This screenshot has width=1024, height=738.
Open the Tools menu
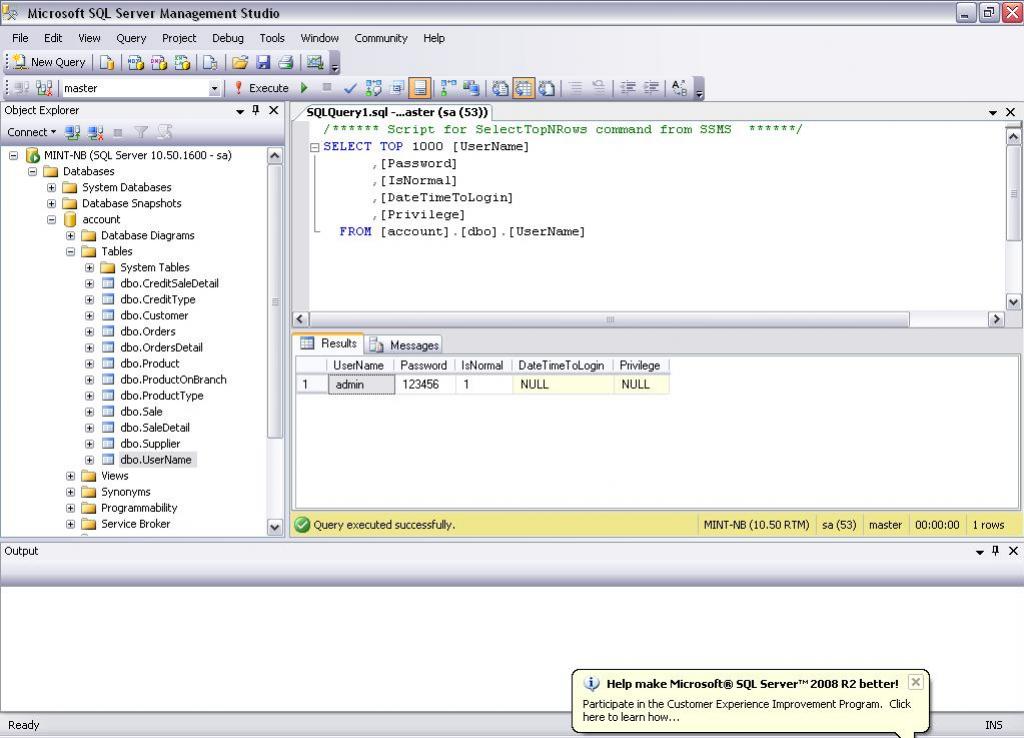[272, 38]
